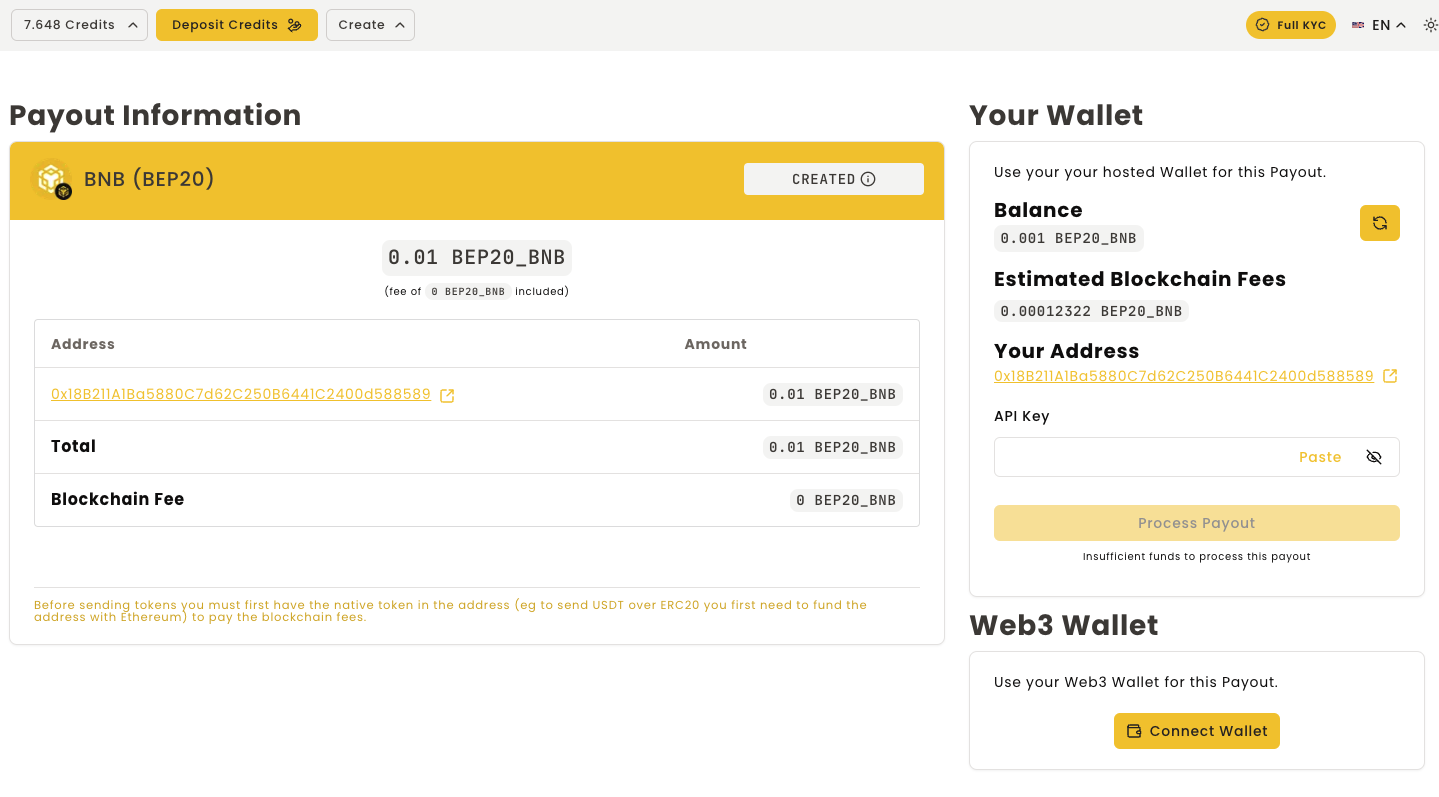The image size is (1439, 797).
Task: Open the Create dropdown menu
Action: tap(370, 25)
